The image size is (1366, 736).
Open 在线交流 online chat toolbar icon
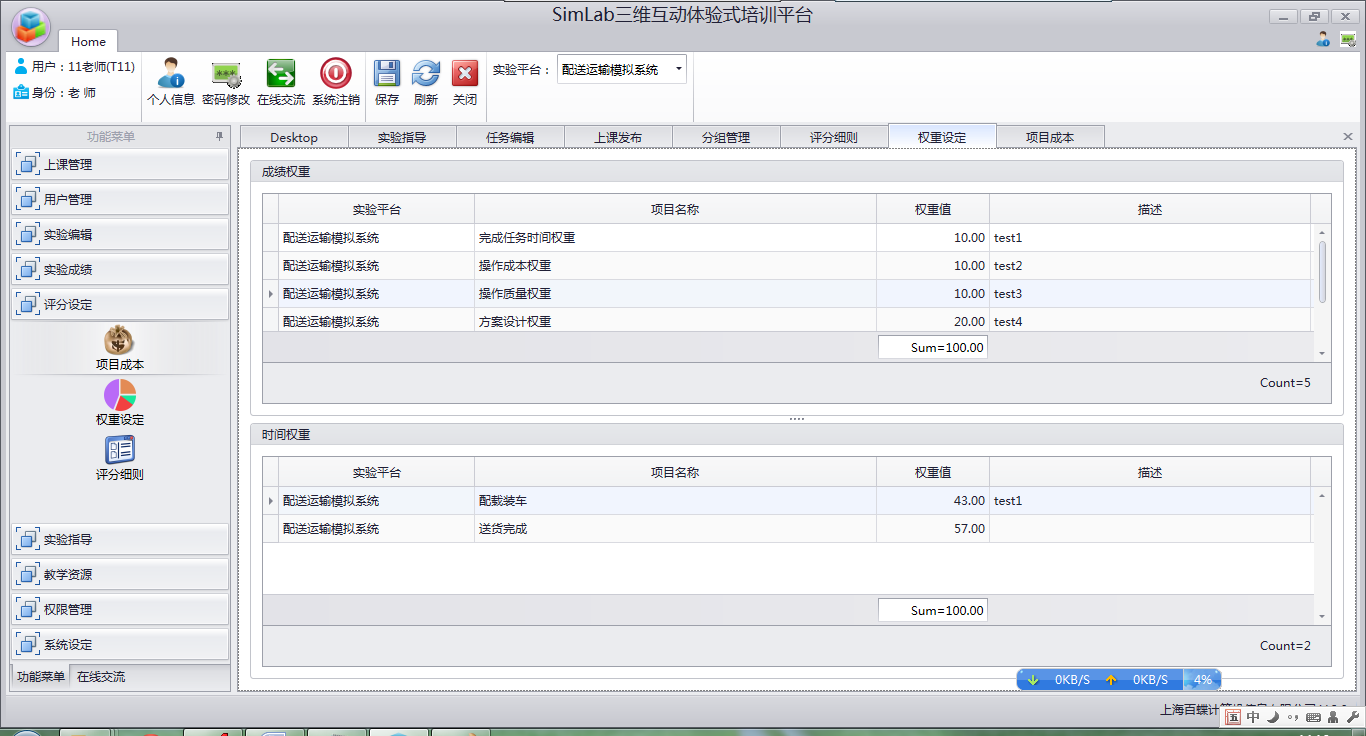coord(280,75)
